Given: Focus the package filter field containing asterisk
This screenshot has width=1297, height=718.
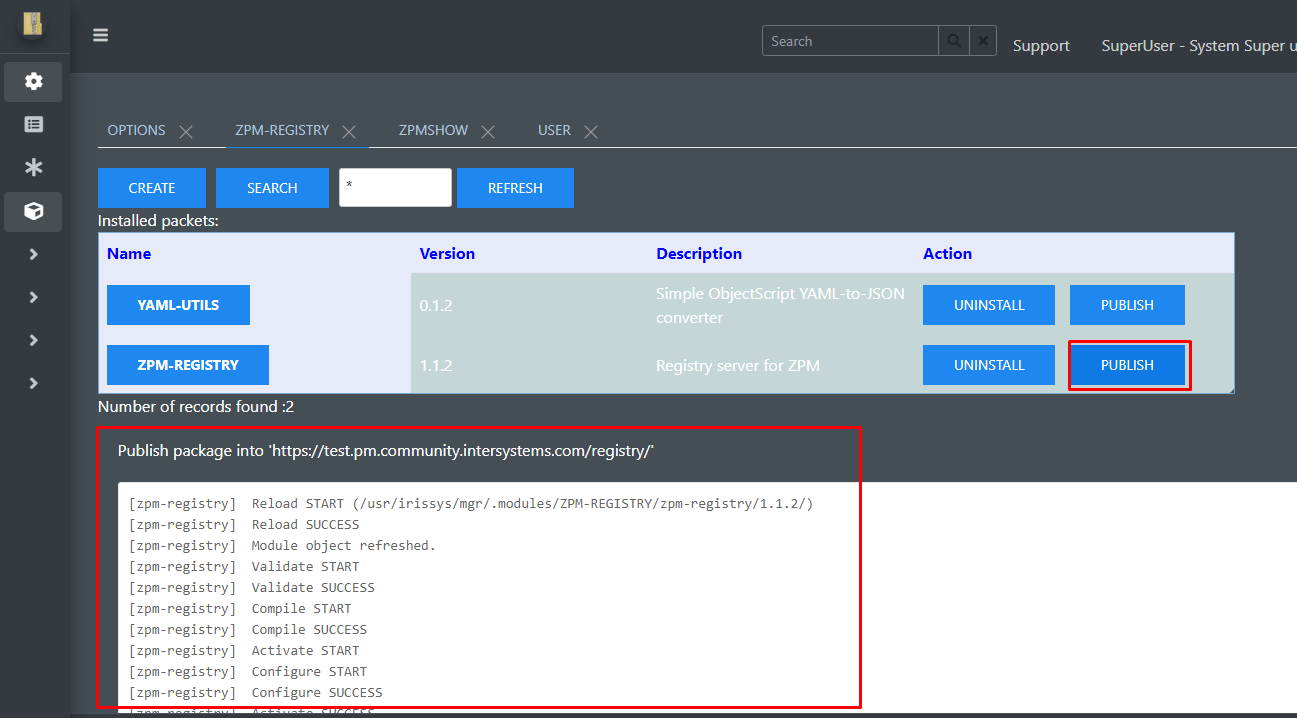Looking at the screenshot, I should tap(395, 188).
